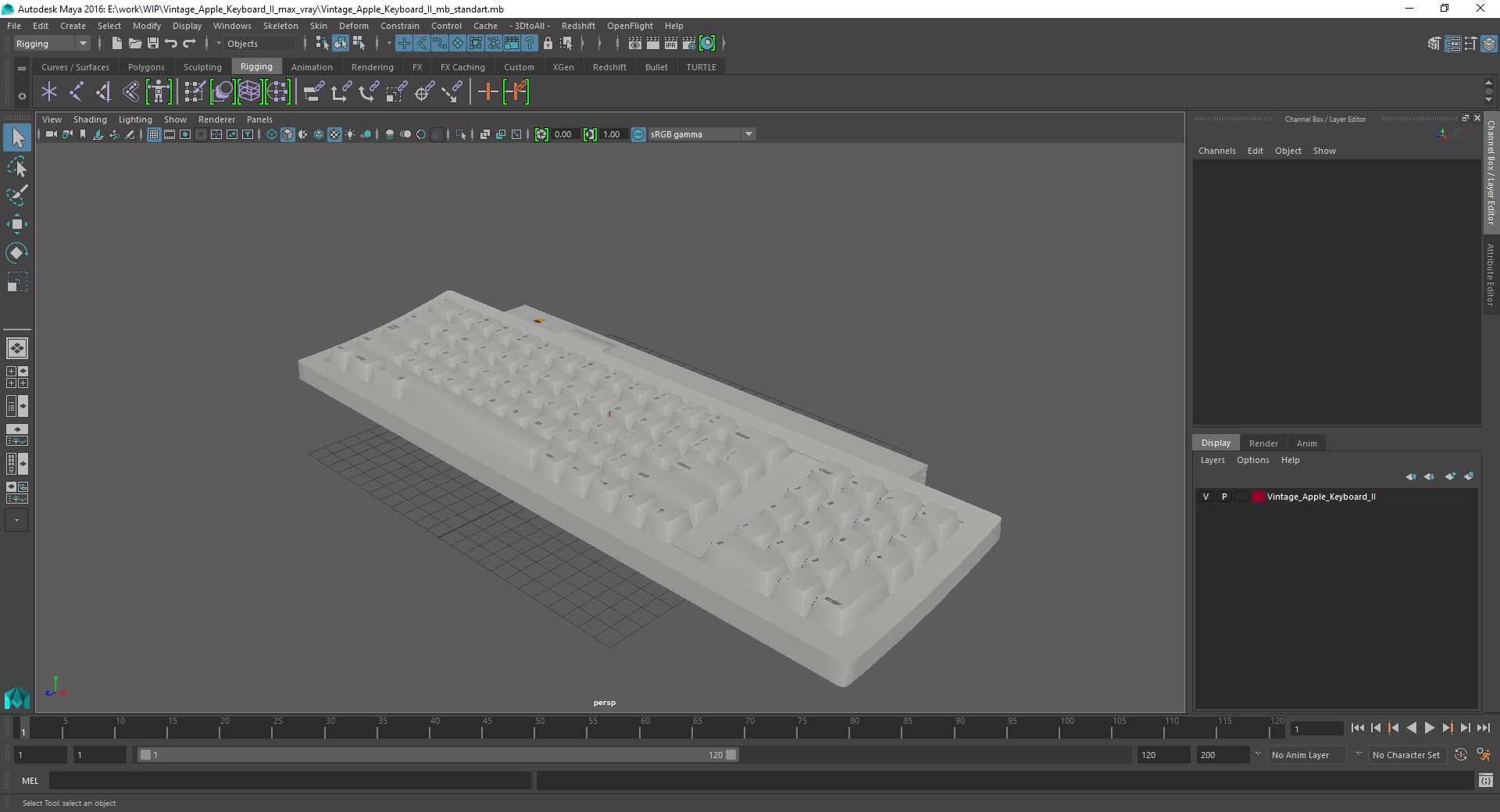Click Layers menu in layer editor

tap(1212, 460)
